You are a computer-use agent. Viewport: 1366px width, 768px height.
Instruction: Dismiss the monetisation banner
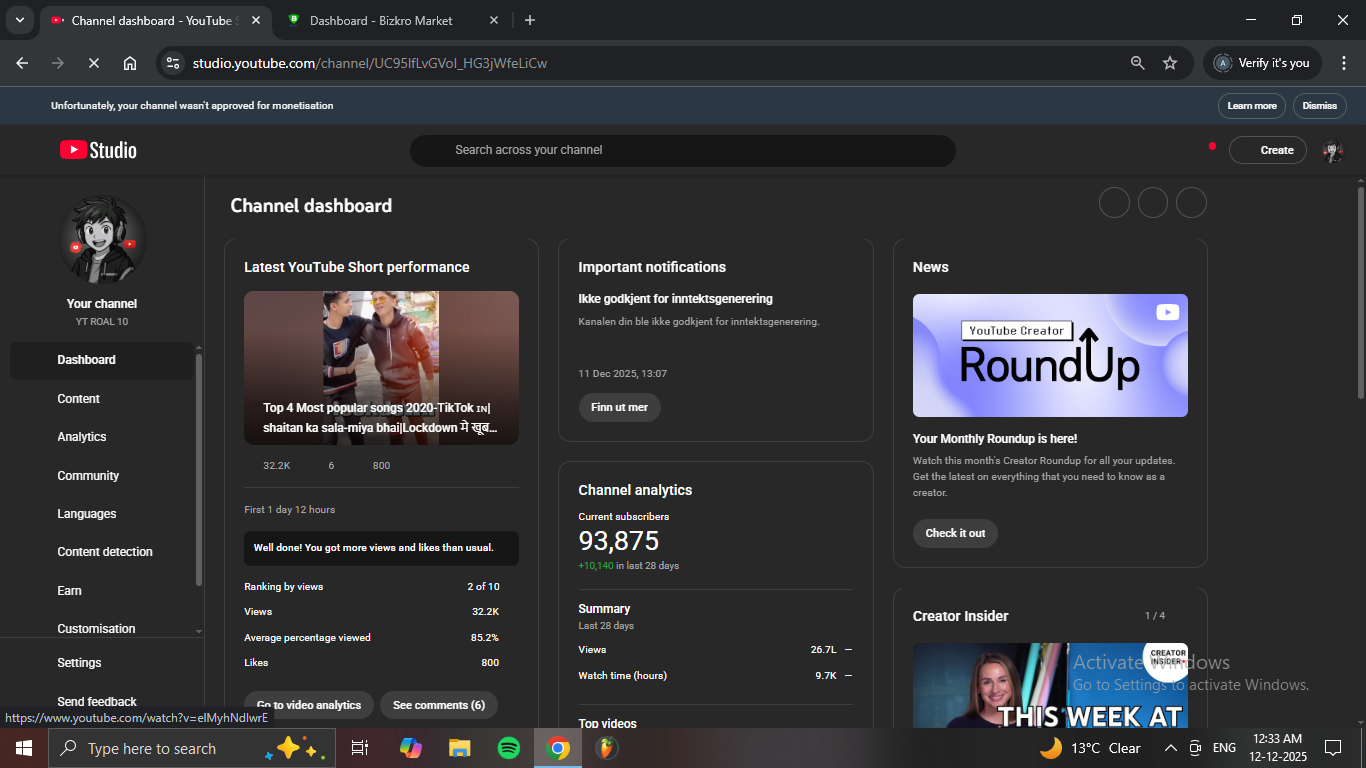pos(1319,106)
